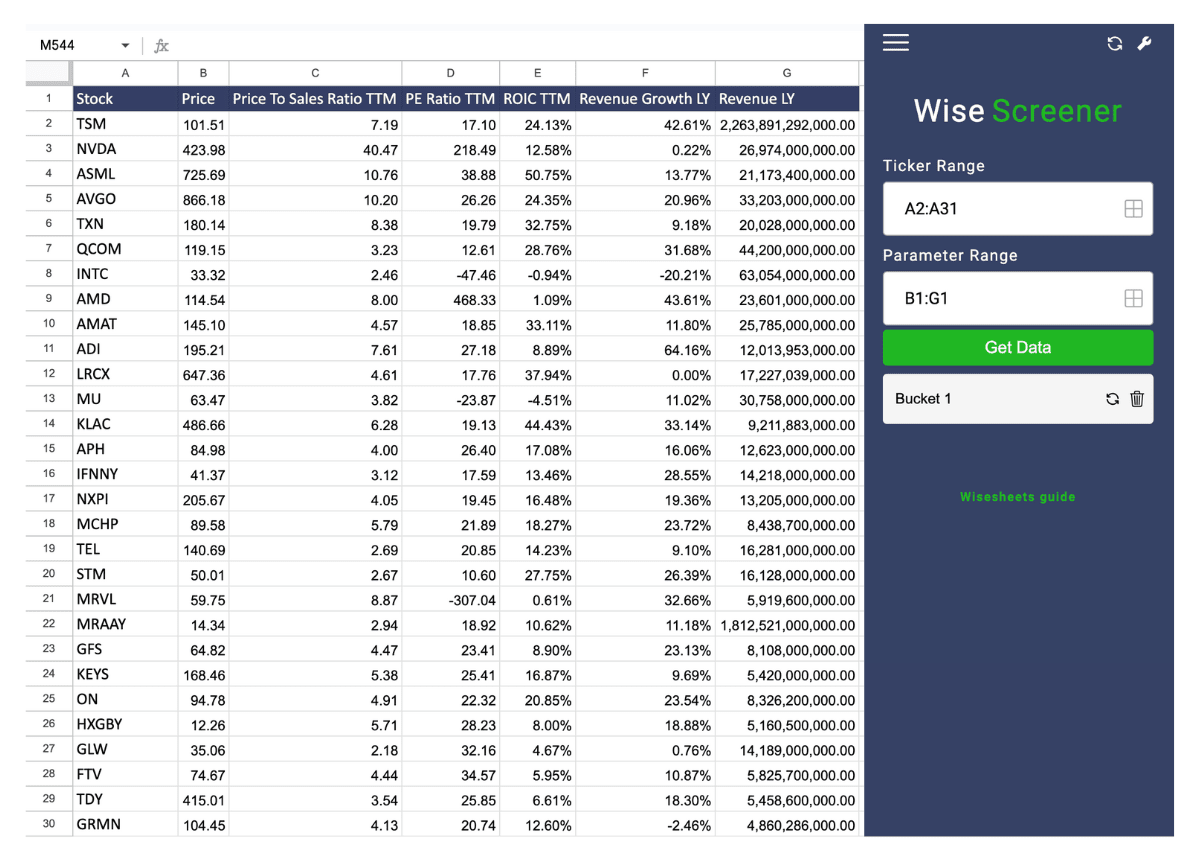Viewport: 1200px width, 860px height.
Task: Click the fx formula icon
Action: [160, 45]
